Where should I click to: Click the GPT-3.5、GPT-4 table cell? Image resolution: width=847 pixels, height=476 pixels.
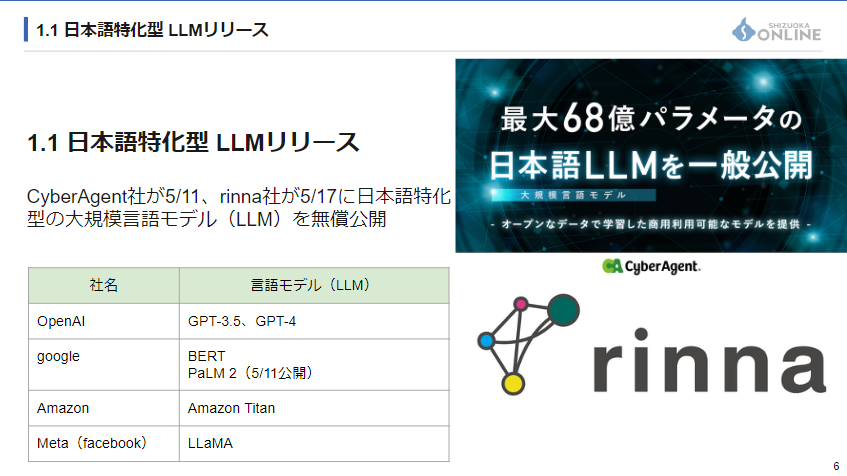[x=312, y=321]
